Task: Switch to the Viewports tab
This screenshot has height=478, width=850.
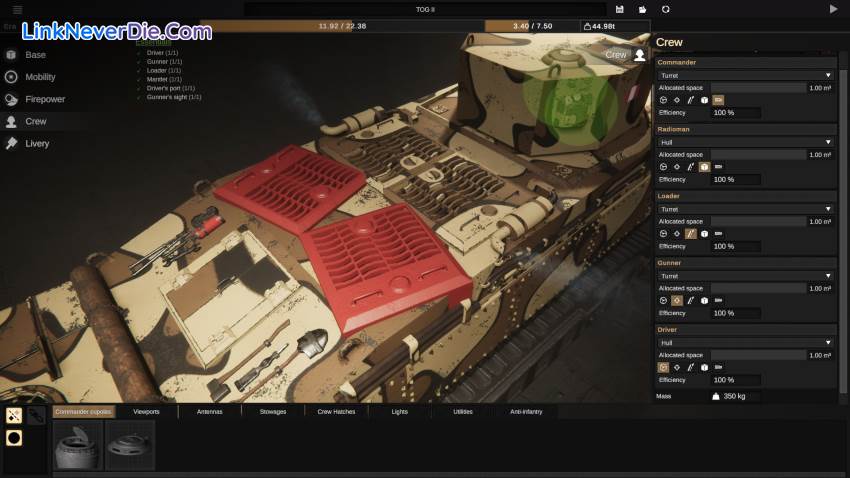Action: point(146,411)
